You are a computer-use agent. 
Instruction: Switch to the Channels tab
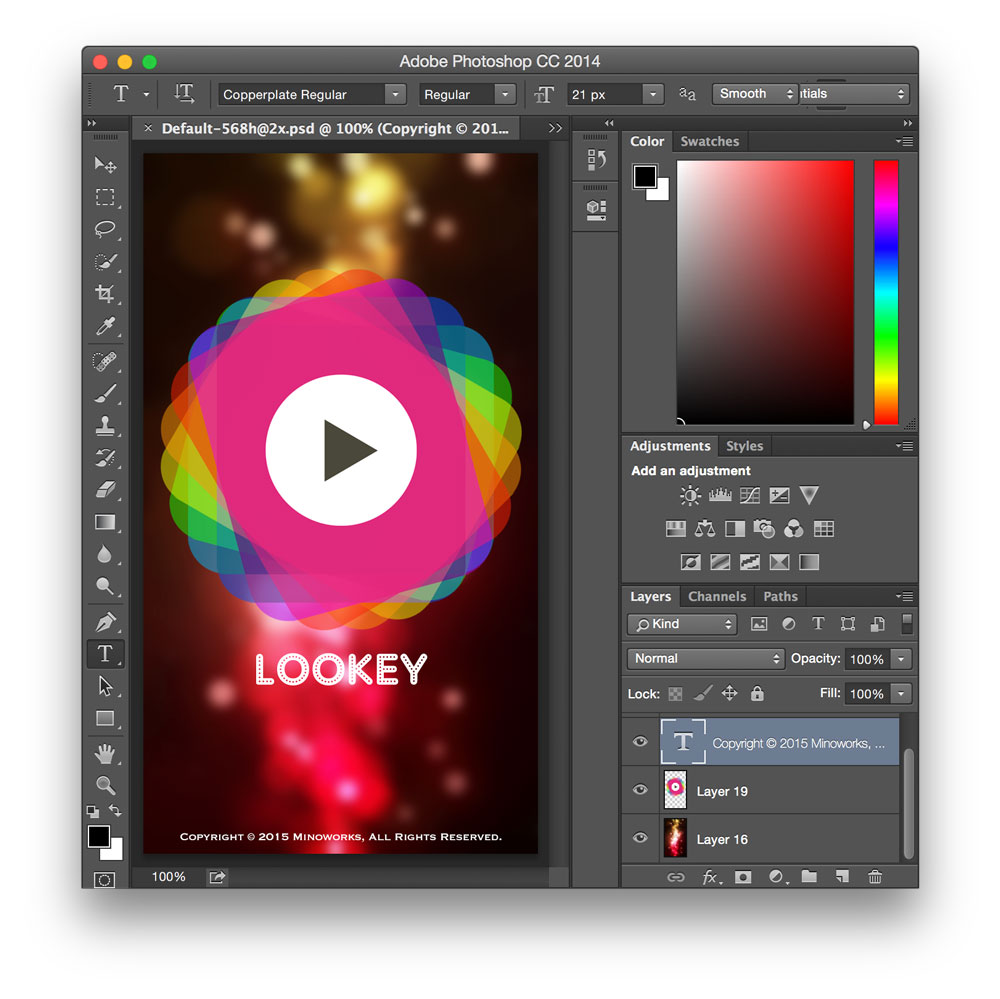[717, 597]
